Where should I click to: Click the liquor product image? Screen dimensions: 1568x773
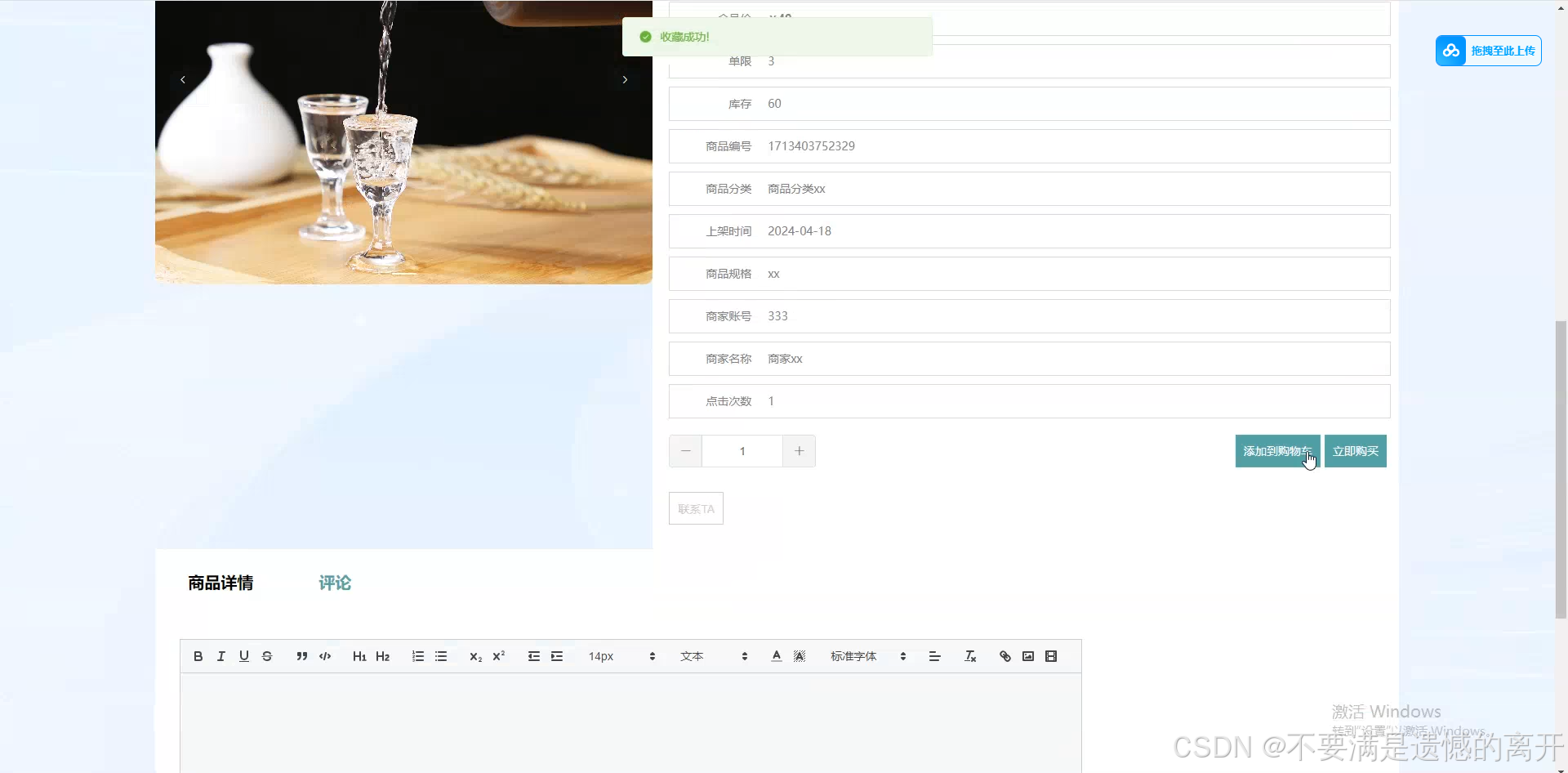click(x=403, y=142)
